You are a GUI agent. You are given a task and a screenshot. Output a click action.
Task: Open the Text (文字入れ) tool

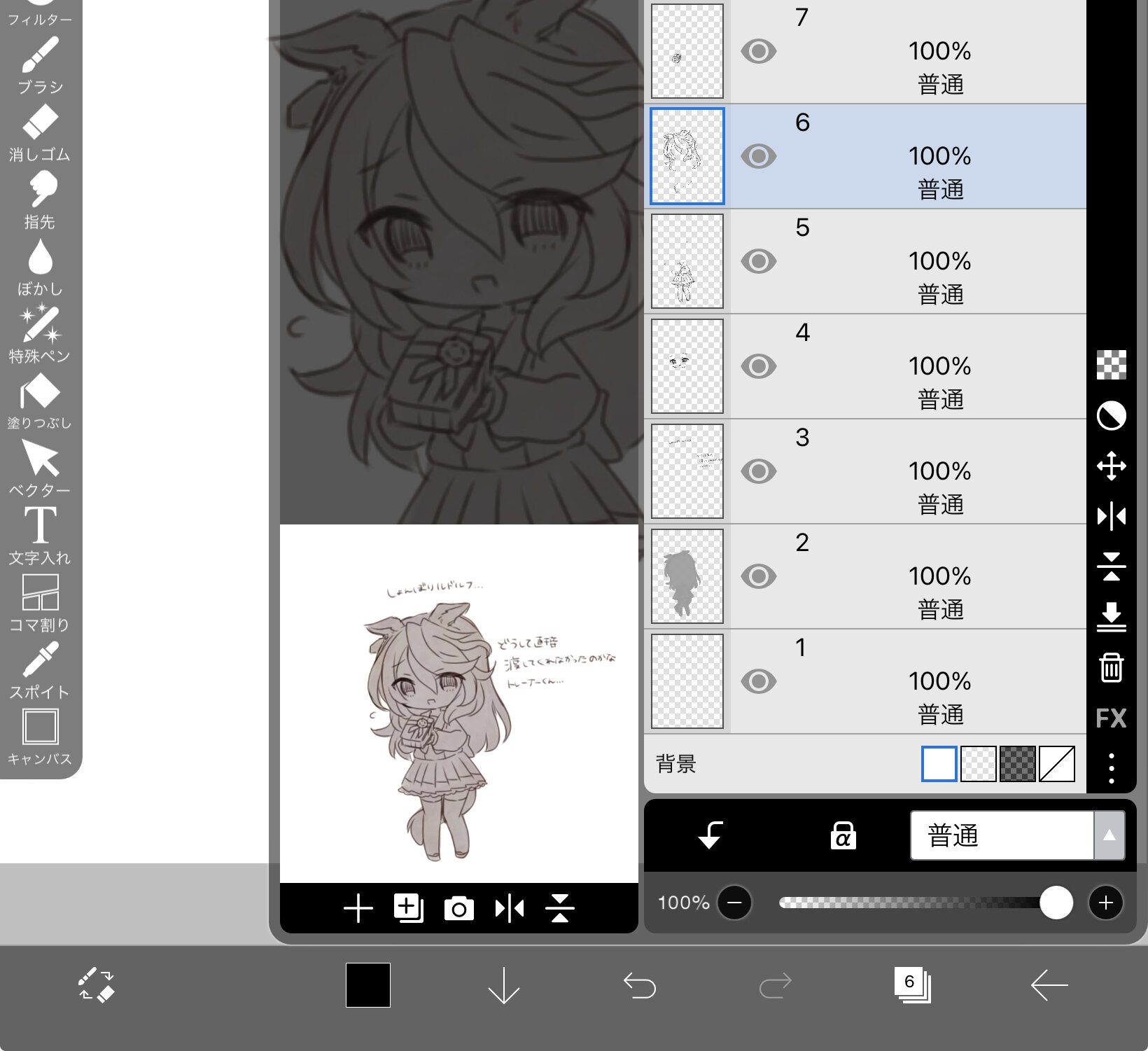[x=40, y=536]
